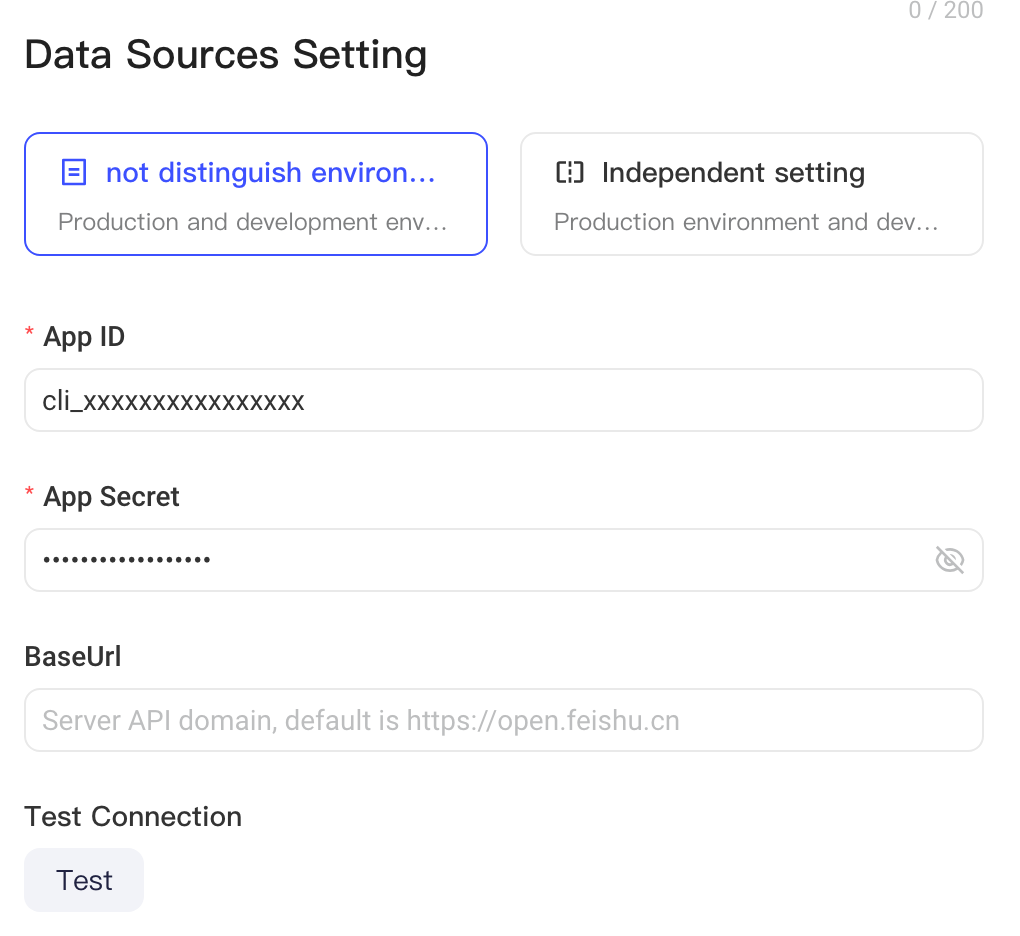Focus the App Secret password field
Viewport: 1020px width, 936px height.
click(503, 560)
